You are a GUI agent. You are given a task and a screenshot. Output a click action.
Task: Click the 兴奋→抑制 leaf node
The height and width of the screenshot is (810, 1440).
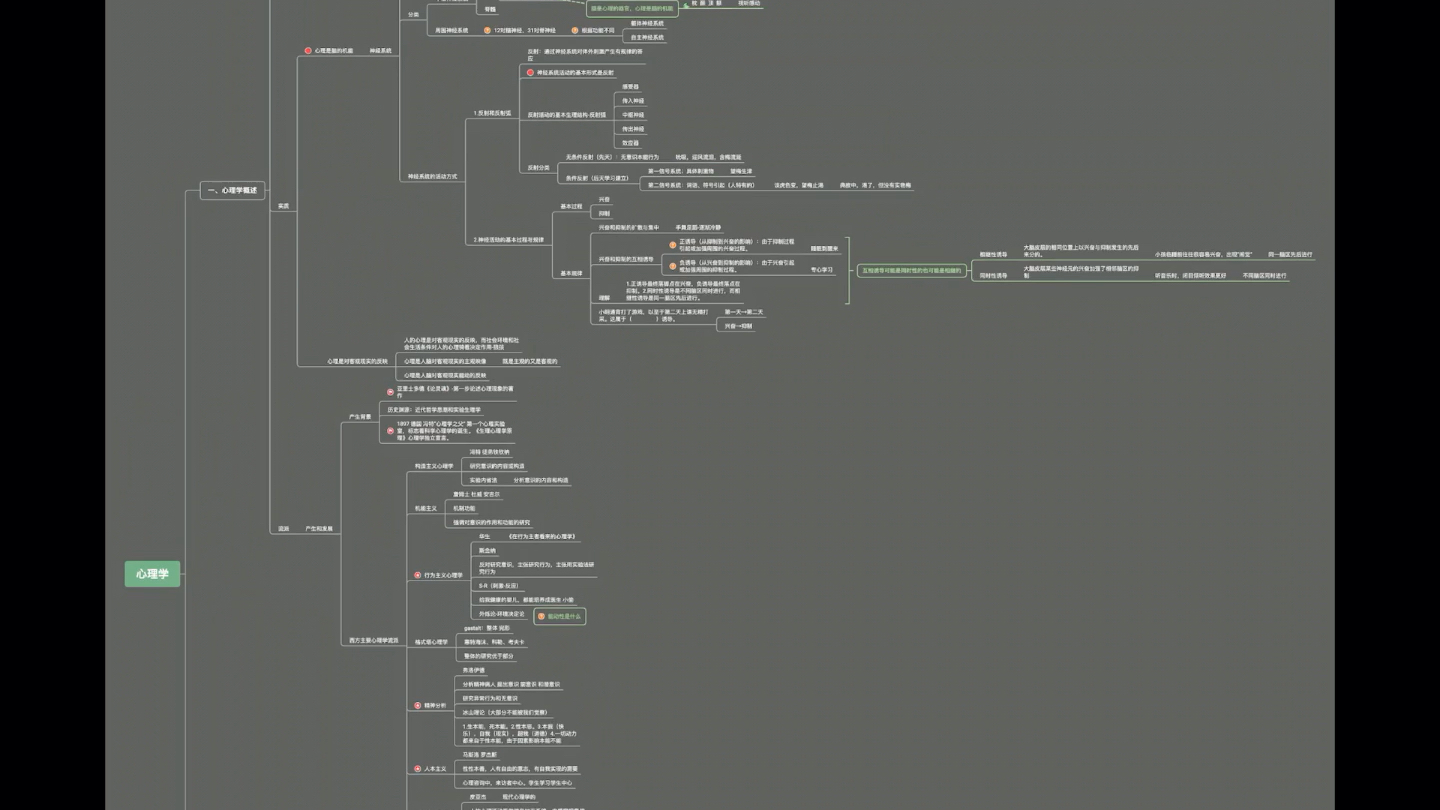click(739, 326)
